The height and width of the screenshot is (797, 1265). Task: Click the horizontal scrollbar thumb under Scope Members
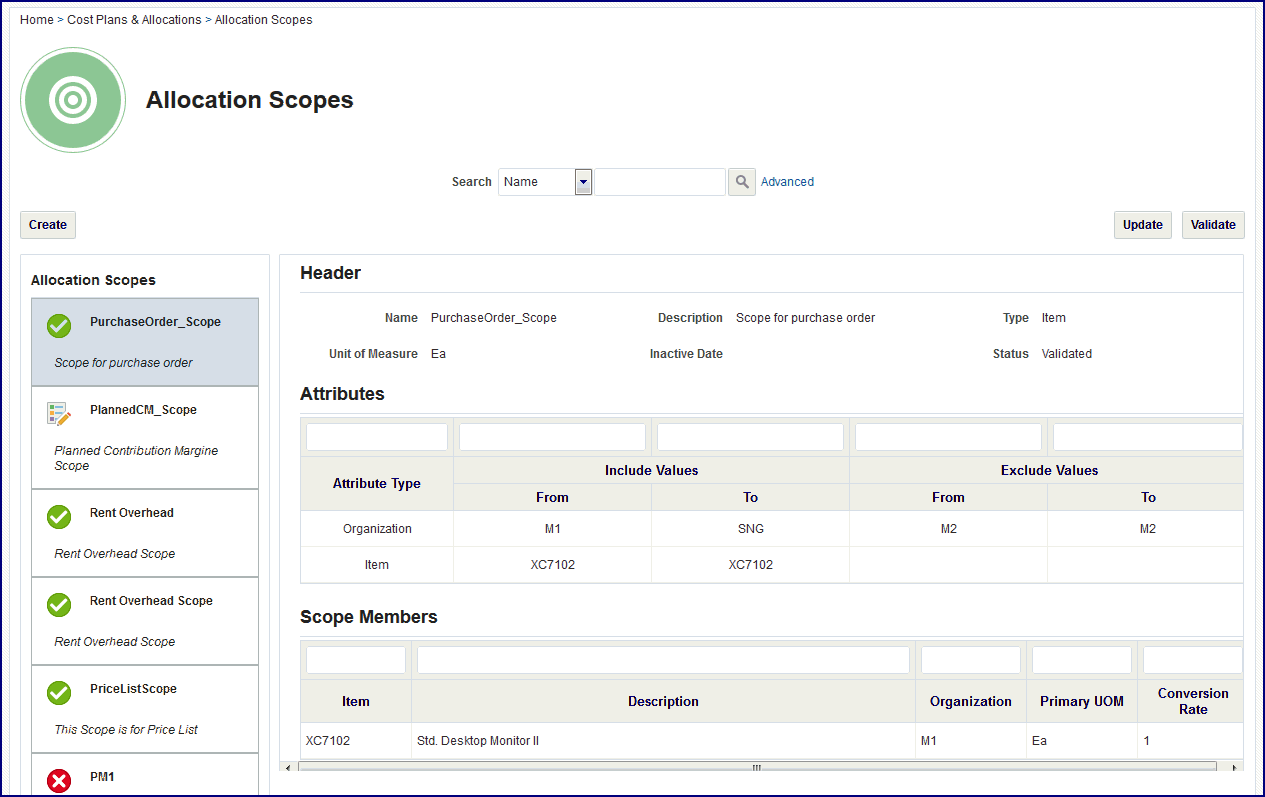pos(757,767)
